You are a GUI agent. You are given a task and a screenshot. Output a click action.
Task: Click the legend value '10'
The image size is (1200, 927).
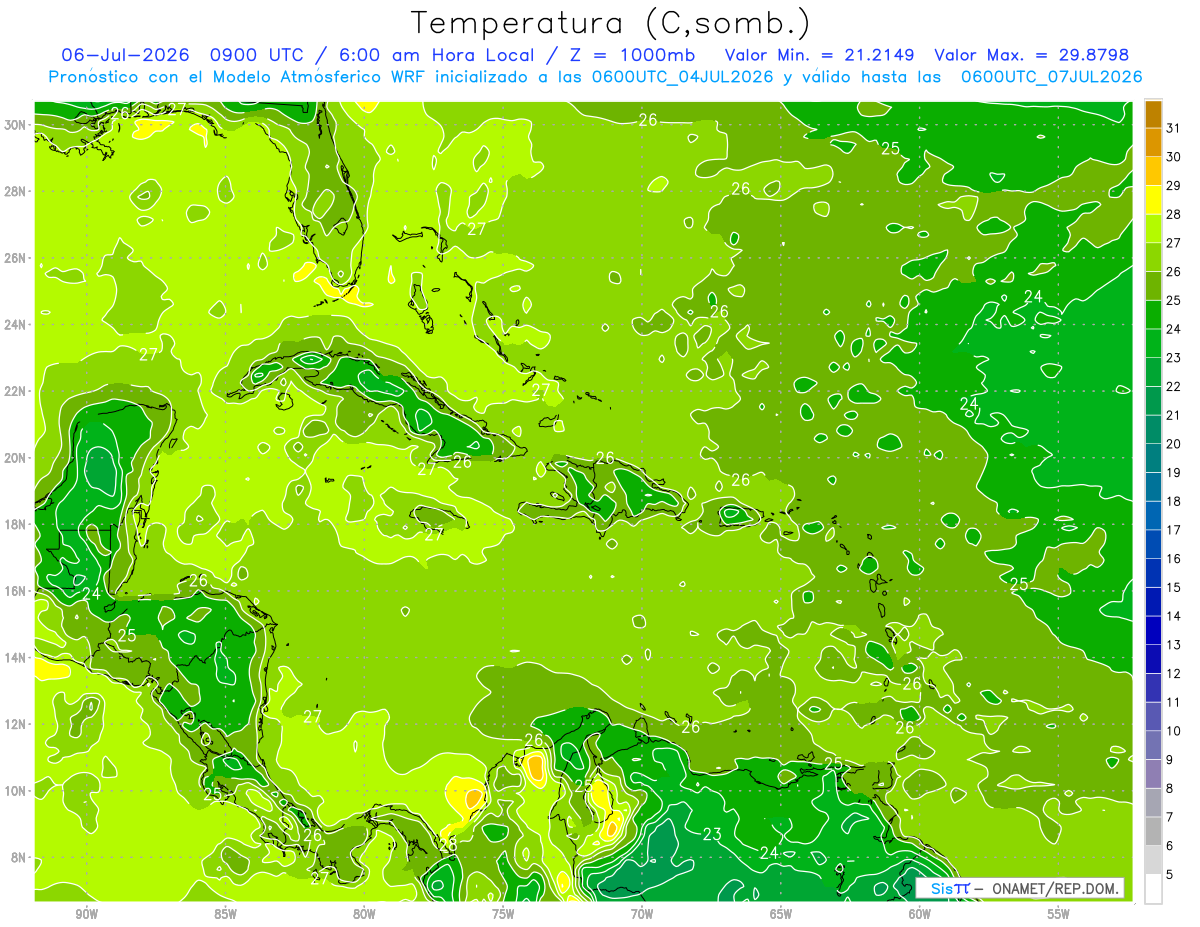coord(1174,731)
